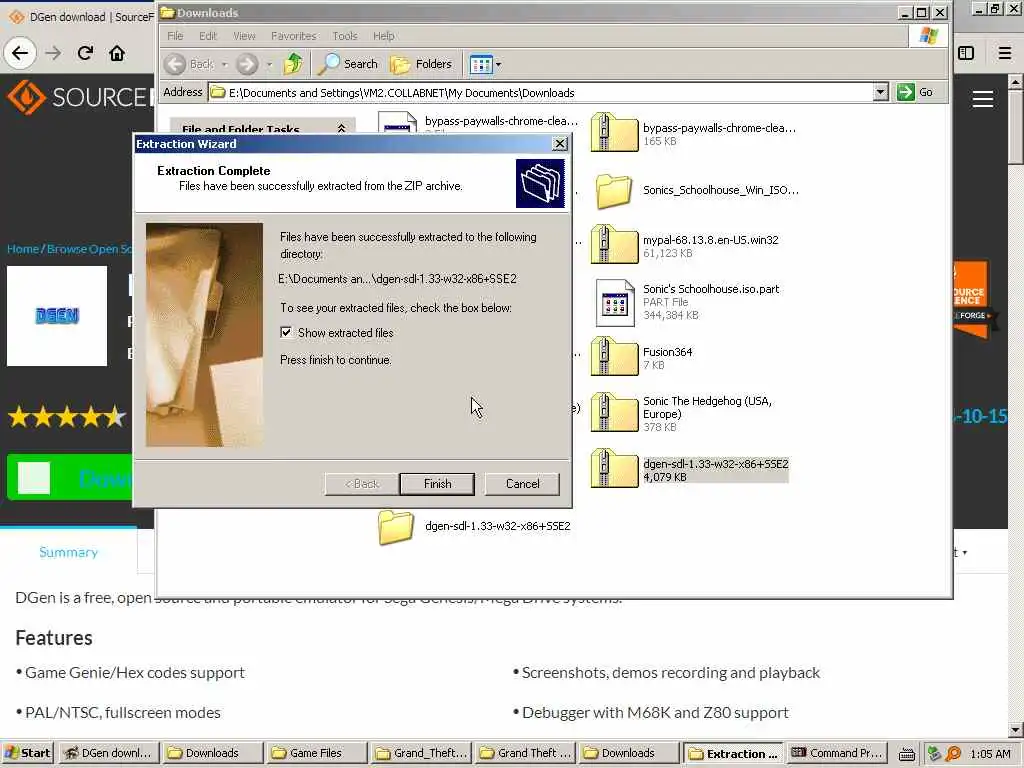Switch to DGen download browser taskbar button
Viewport: 1024px width, 768px height.
108,753
